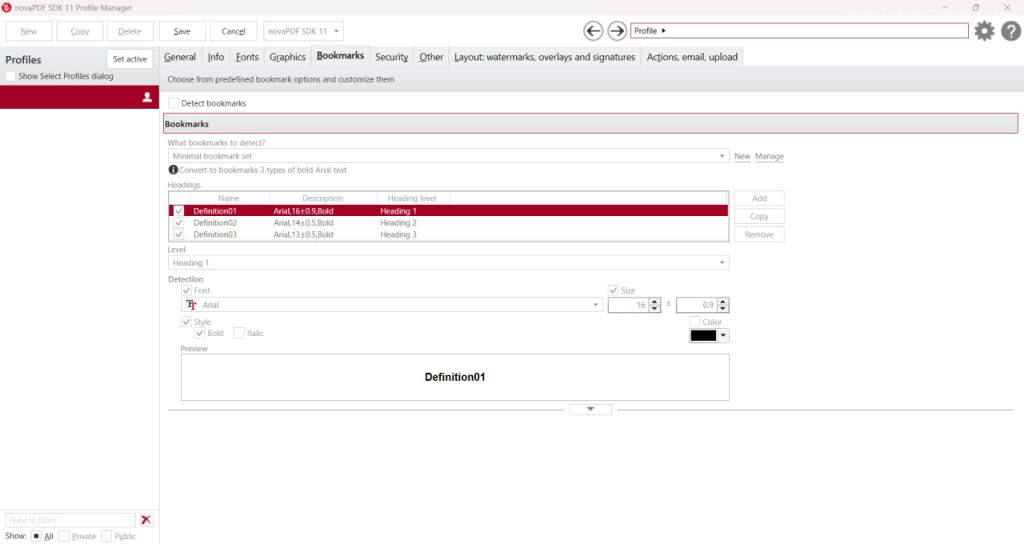Expand the Profile breadcrumb arrow

click(664, 31)
